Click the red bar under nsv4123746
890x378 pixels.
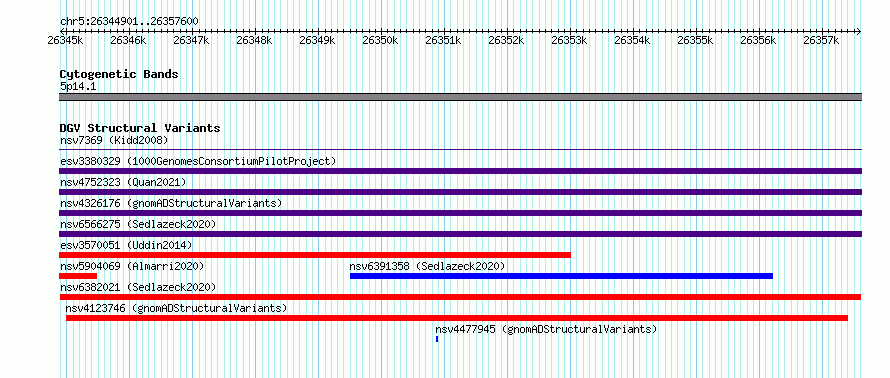[x=457, y=318]
